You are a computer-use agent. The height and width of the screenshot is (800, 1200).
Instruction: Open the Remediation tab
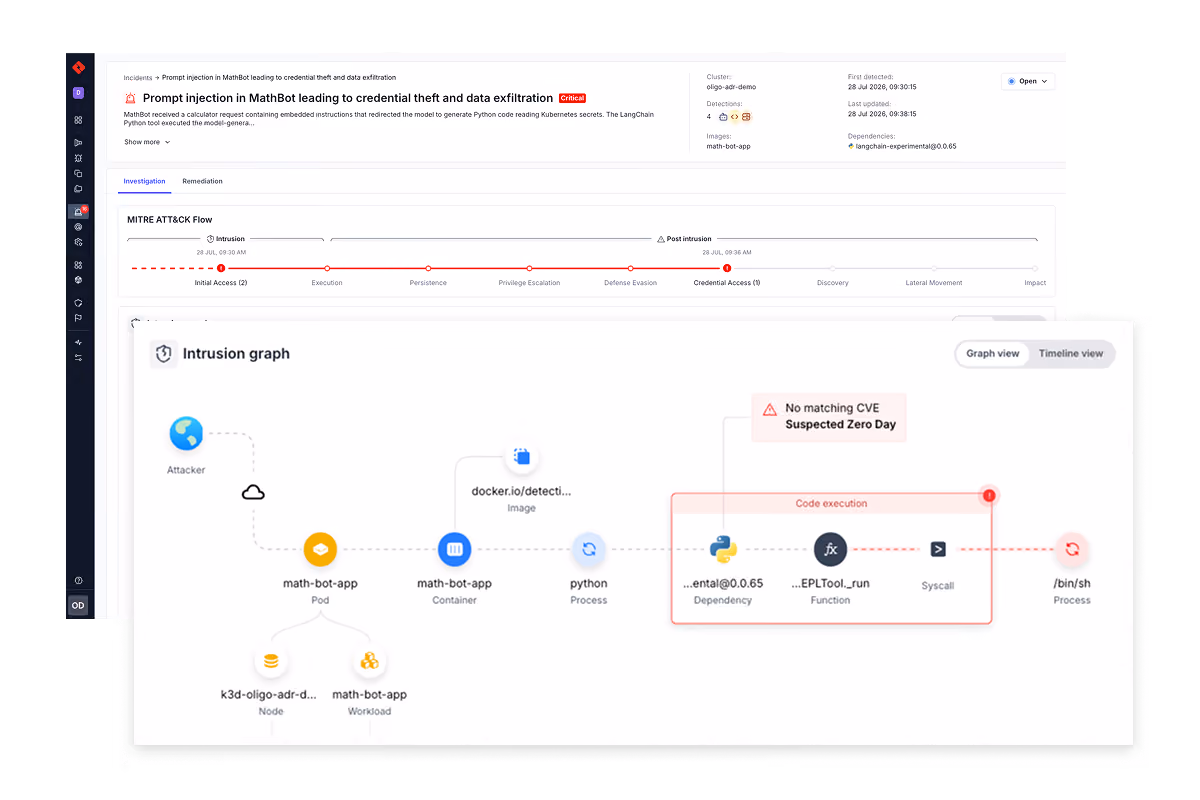202,181
